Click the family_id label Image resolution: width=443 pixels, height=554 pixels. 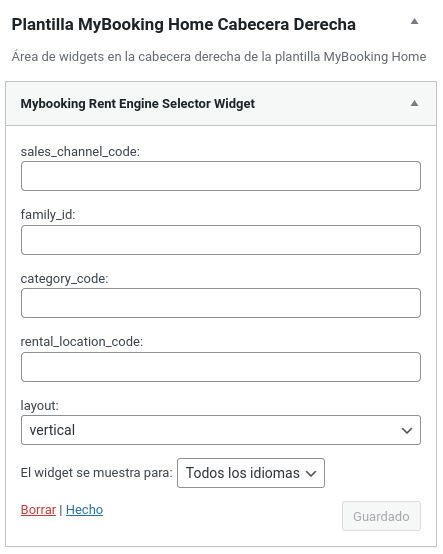tap(48, 214)
